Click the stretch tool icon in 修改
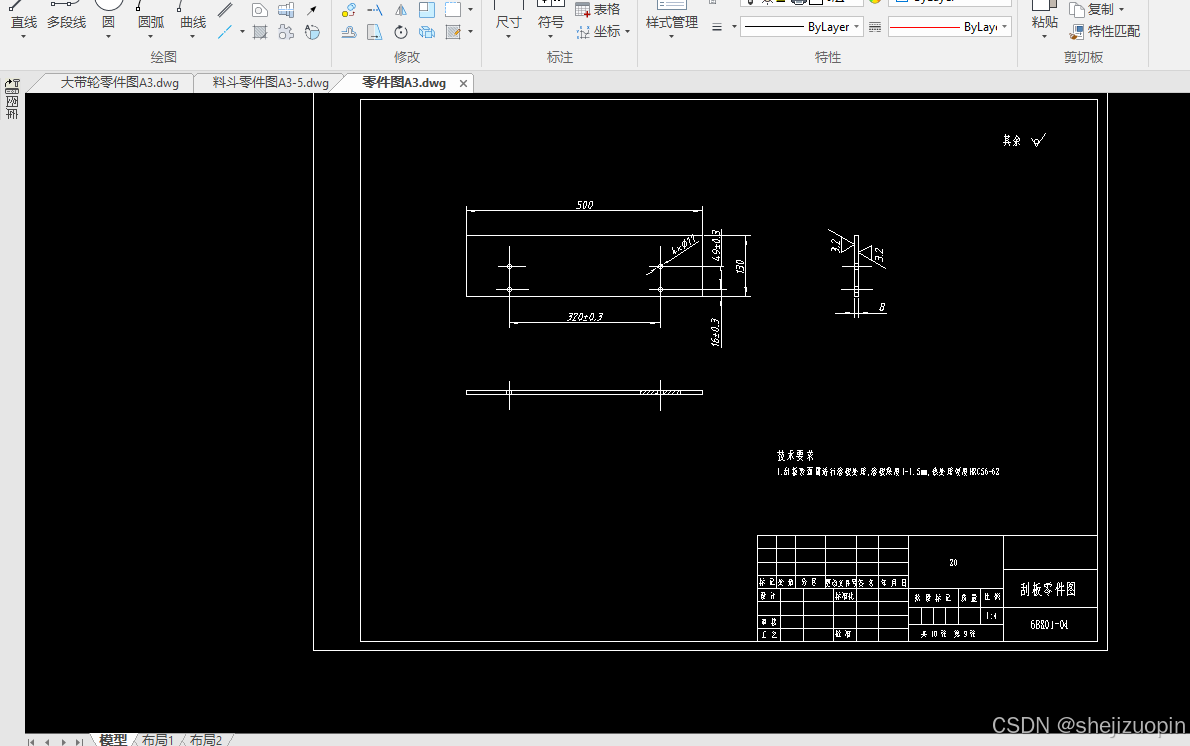The width and height of the screenshot is (1190, 746). coord(375,32)
